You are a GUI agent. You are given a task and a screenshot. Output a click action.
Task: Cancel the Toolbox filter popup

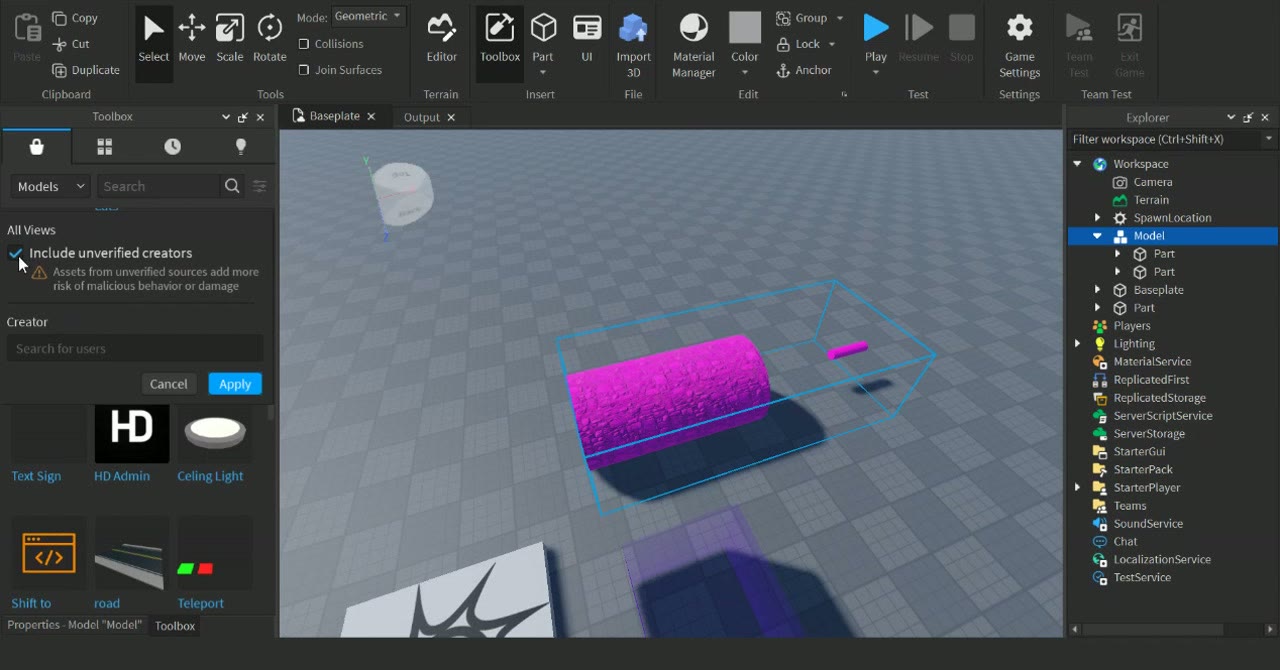pyautogui.click(x=168, y=384)
